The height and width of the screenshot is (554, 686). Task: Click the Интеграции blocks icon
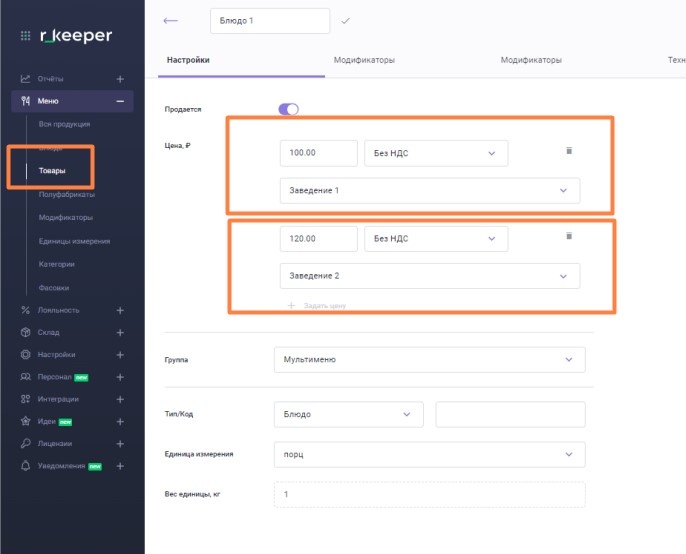(x=25, y=399)
